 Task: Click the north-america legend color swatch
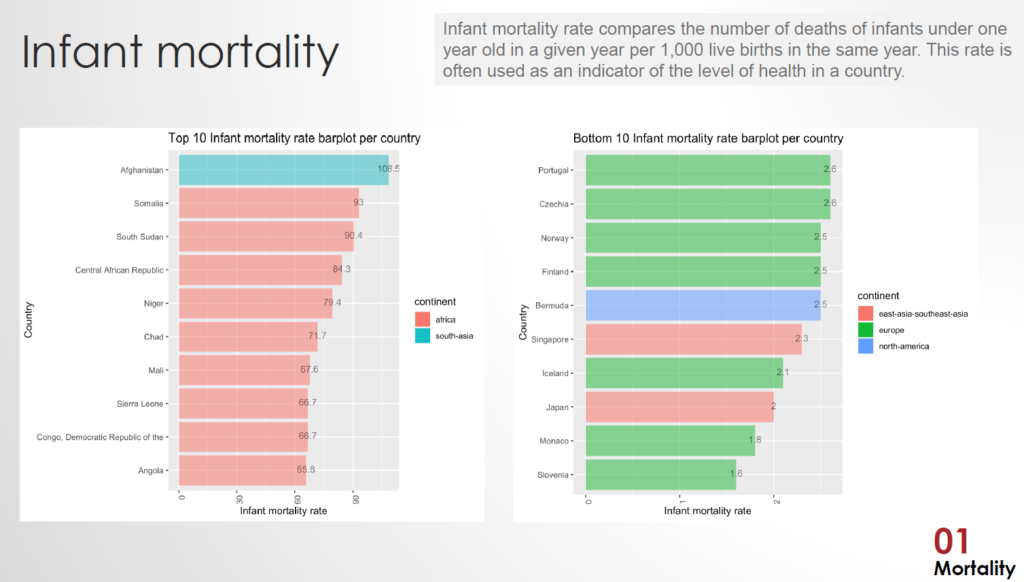[x=865, y=346]
